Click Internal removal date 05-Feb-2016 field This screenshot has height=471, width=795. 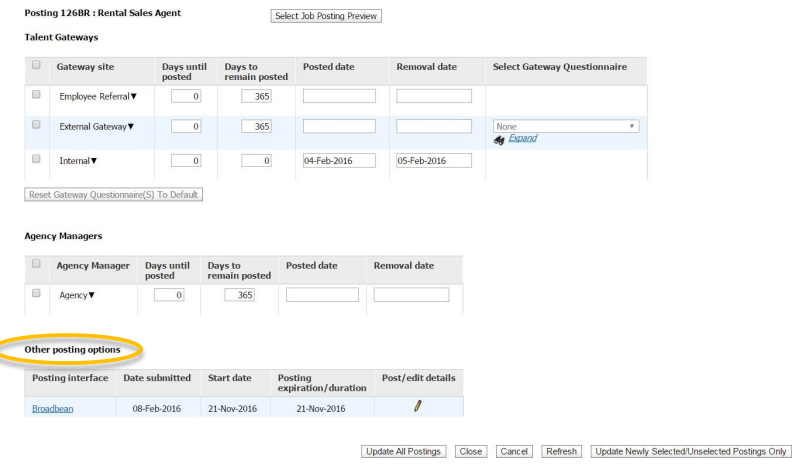click(434, 161)
